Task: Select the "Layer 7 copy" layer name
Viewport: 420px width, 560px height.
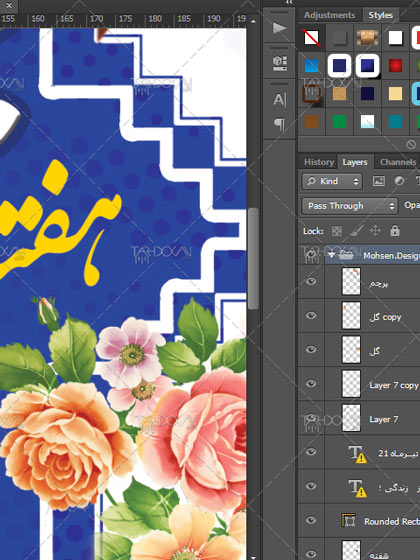Action: (394, 385)
